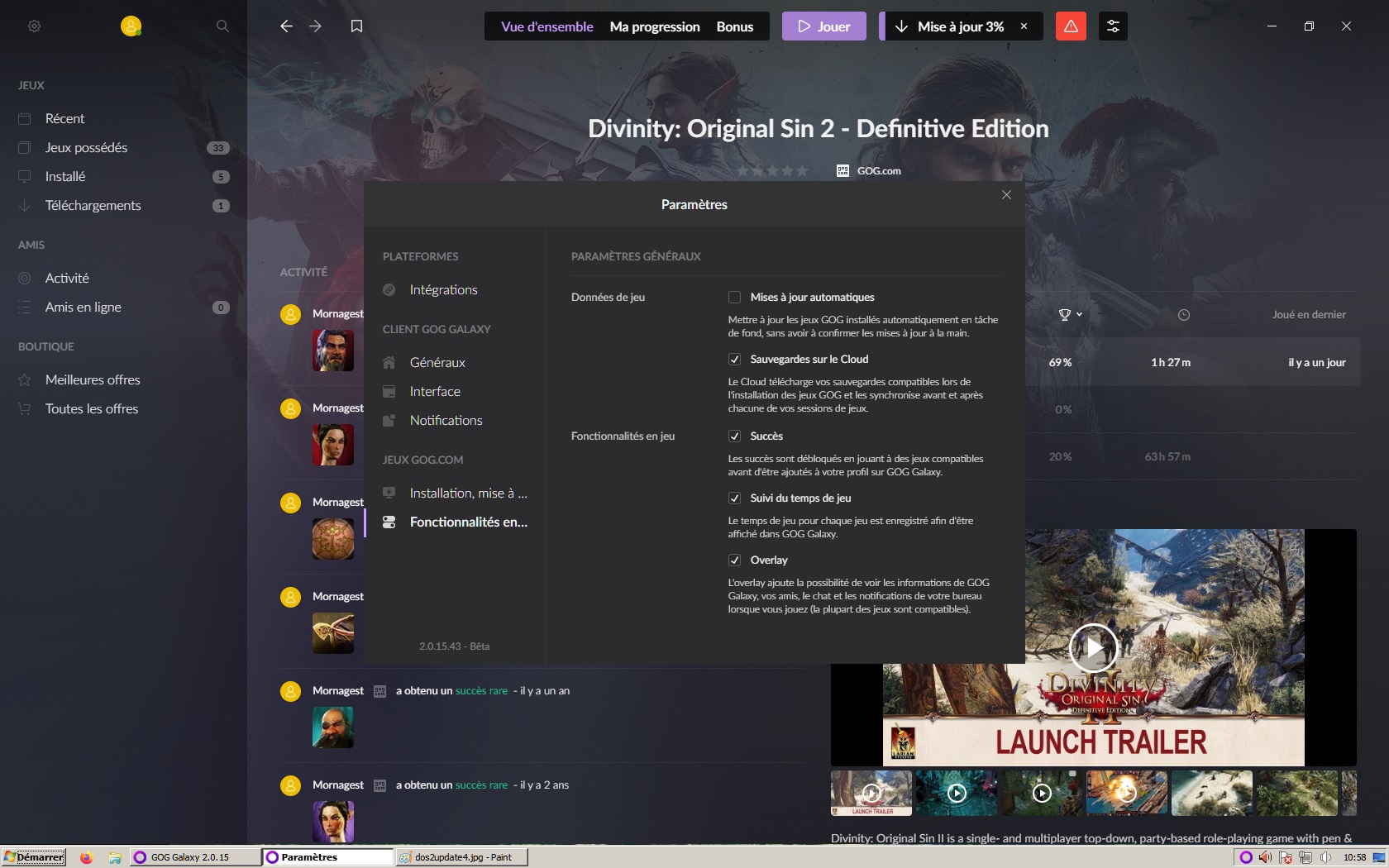Cancel the update with the X
1389x868 pixels.
[x=1024, y=26]
